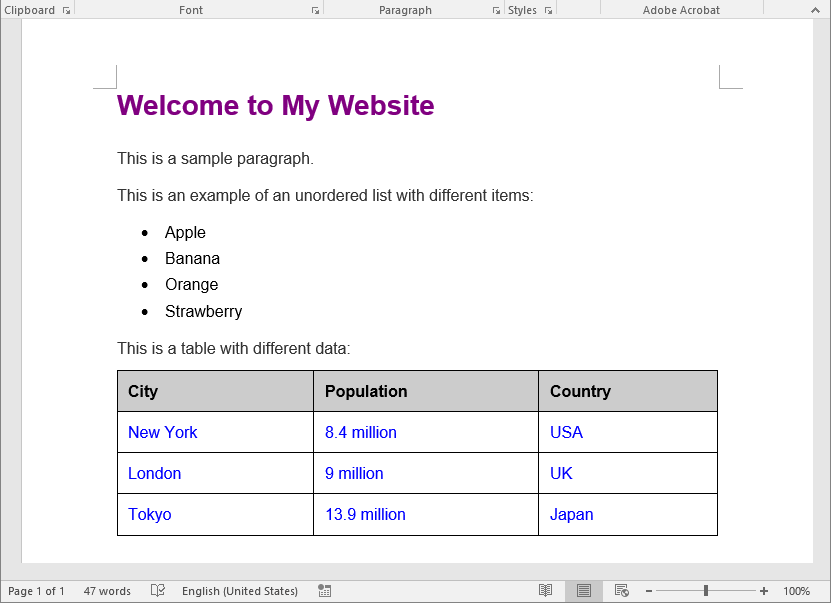831x603 pixels.
Task: Click the 100% zoom level indicator
Action: (x=796, y=591)
